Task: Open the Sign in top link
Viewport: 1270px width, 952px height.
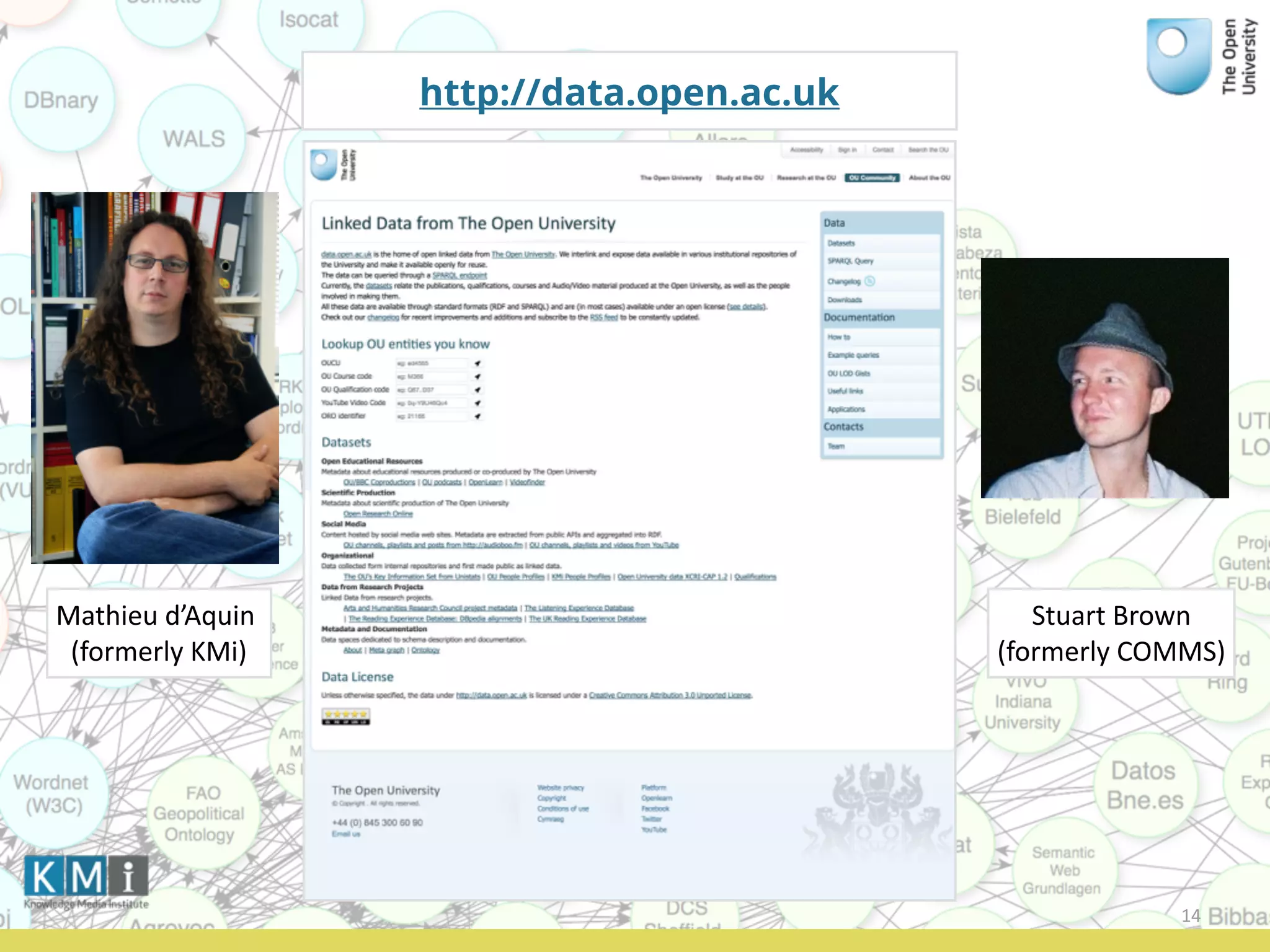Action: point(847,150)
